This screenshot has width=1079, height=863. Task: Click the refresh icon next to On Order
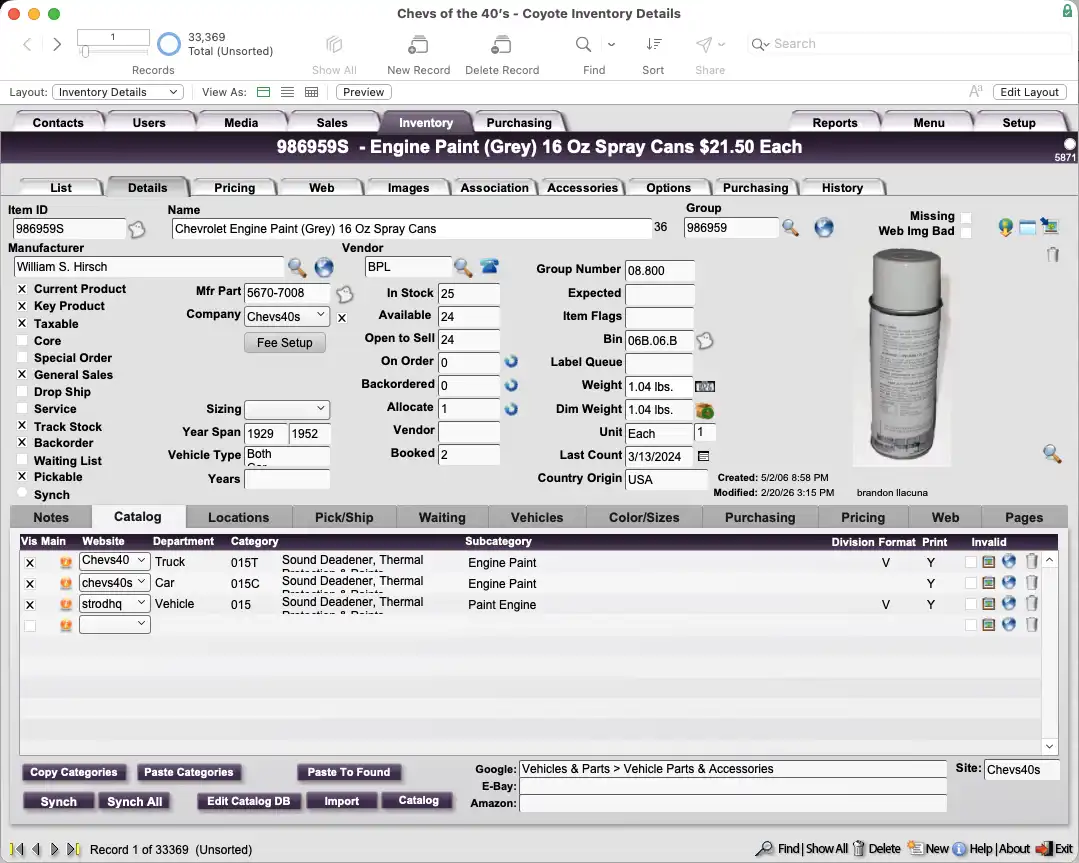[511, 361]
